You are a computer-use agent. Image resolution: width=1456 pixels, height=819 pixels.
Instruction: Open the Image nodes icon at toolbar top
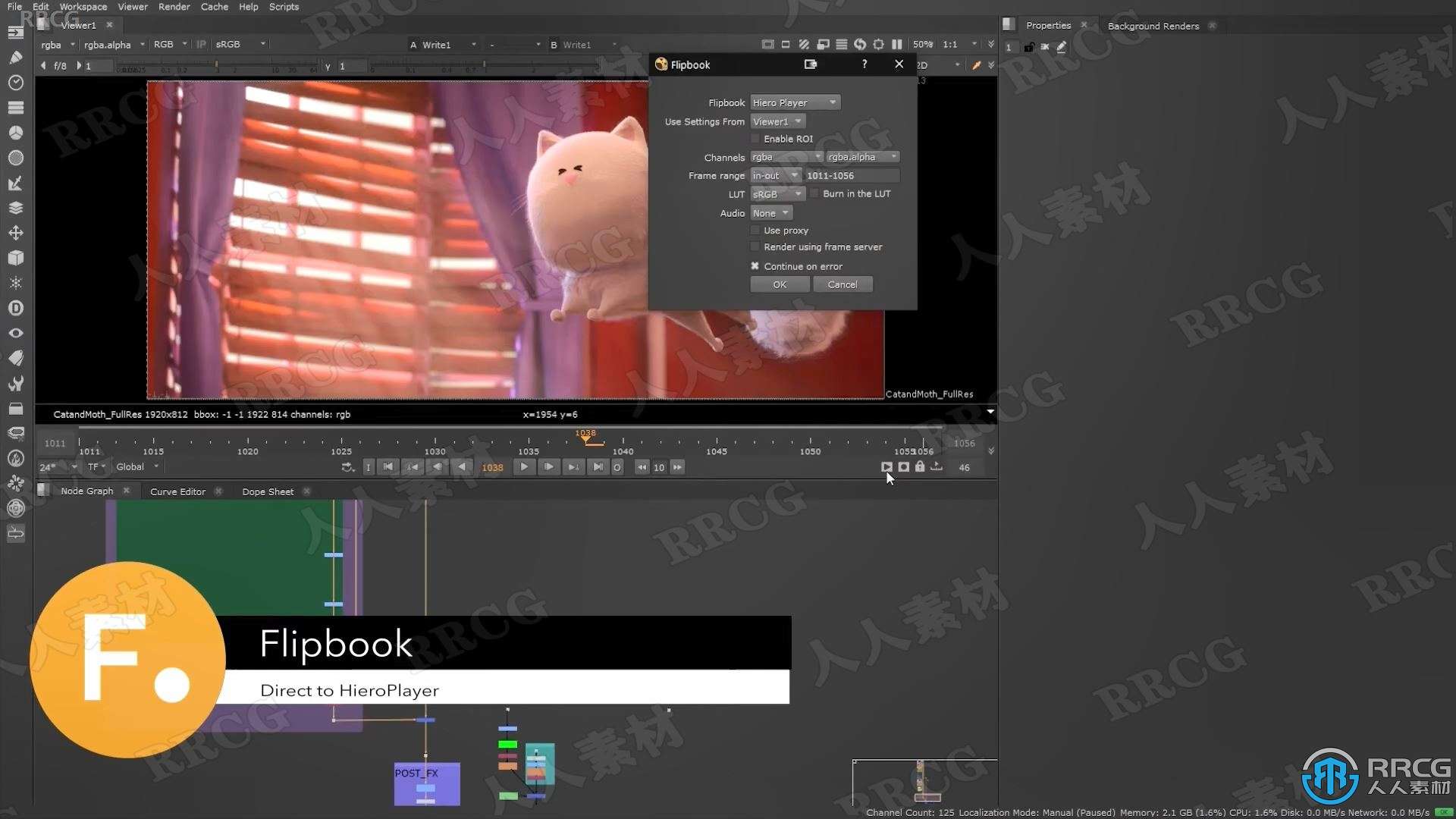[15, 32]
